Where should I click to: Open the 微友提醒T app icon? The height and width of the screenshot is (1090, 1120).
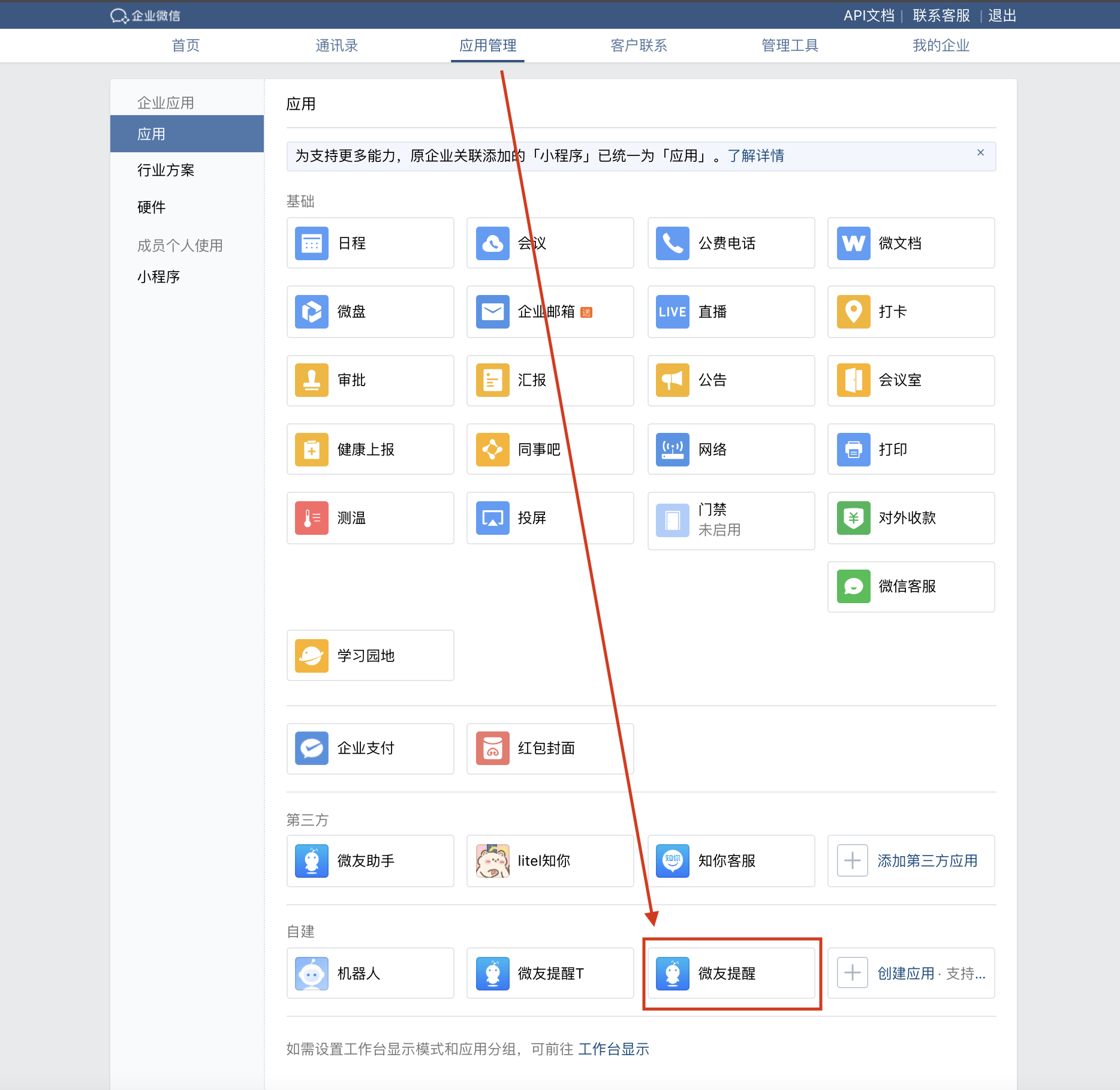point(493,974)
